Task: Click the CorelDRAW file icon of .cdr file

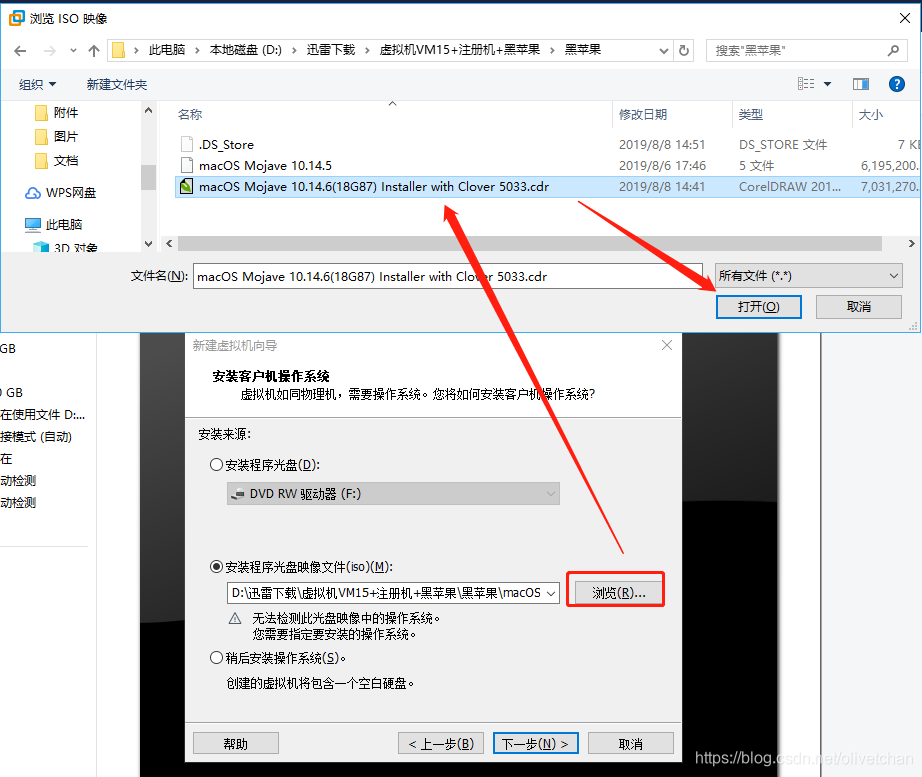Action: [186, 186]
